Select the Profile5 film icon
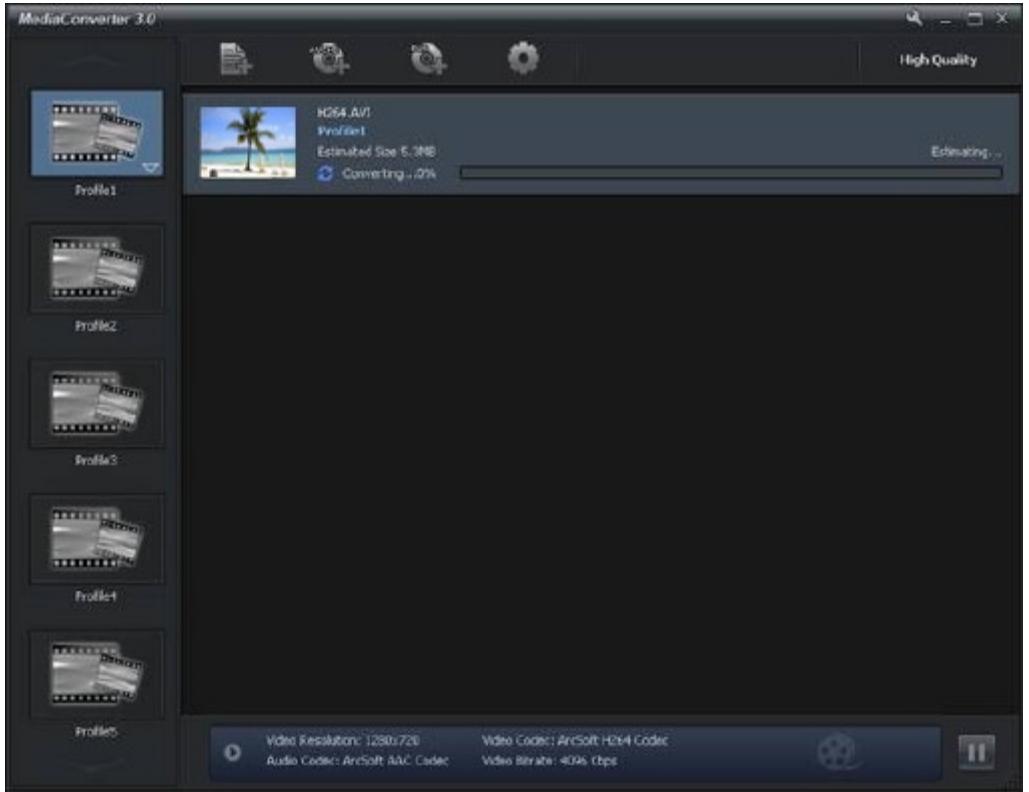The width and height of the screenshot is (1029, 792). [x=96, y=674]
